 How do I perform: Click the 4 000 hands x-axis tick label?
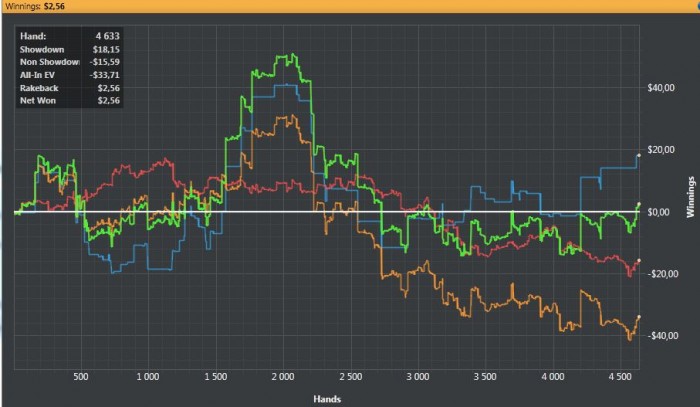(553, 377)
